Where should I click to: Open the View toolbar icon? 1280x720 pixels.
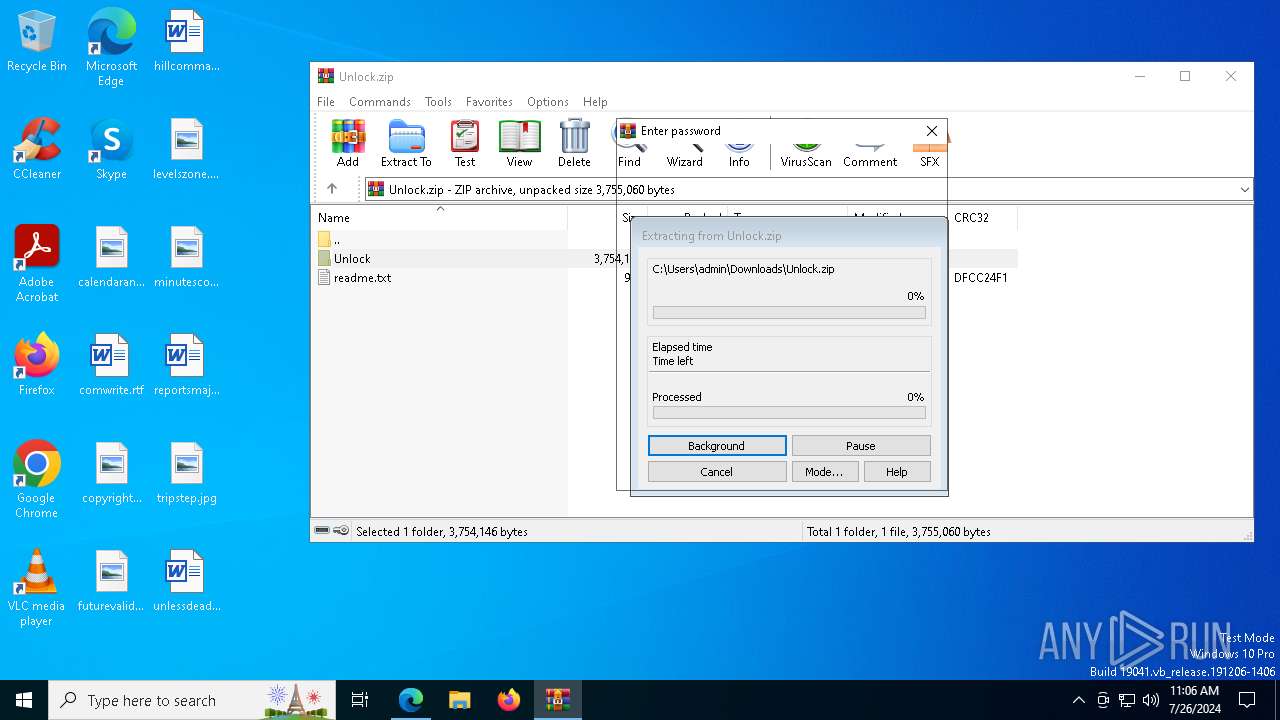(519, 143)
